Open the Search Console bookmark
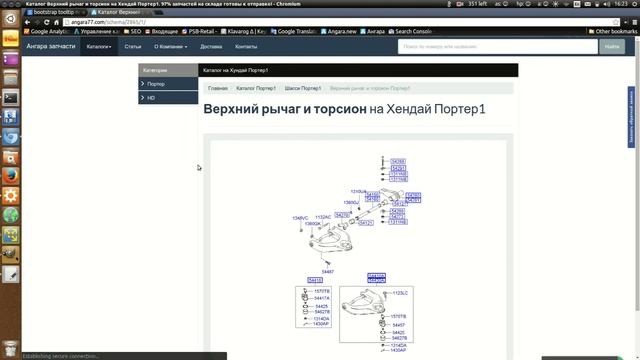 [410, 31]
